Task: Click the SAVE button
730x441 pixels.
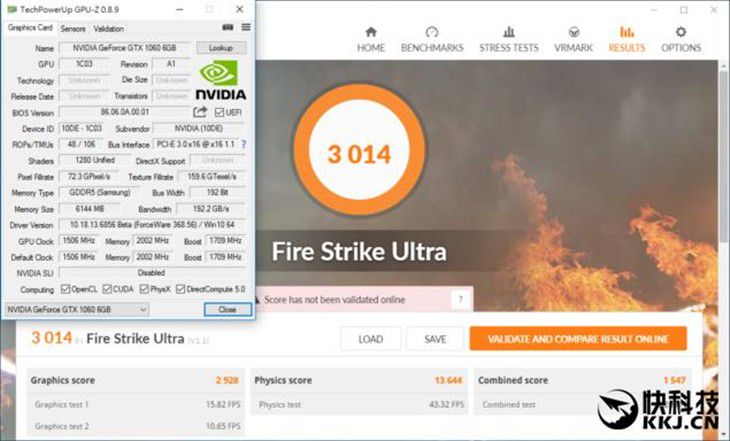Action: [435, 339]
